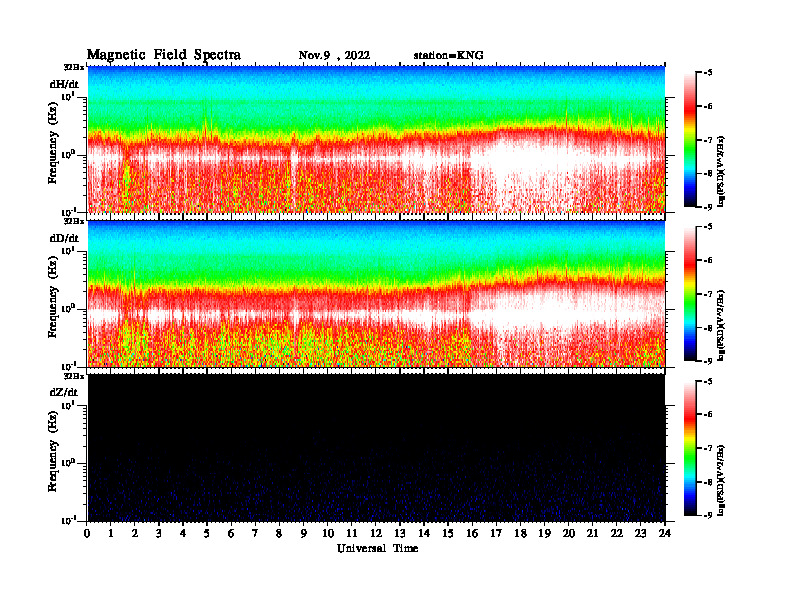The height and width of the screenshot is (612, 792).
Task: Click the black dZ/dt spectrogram plot area
Action: (376, 448)
